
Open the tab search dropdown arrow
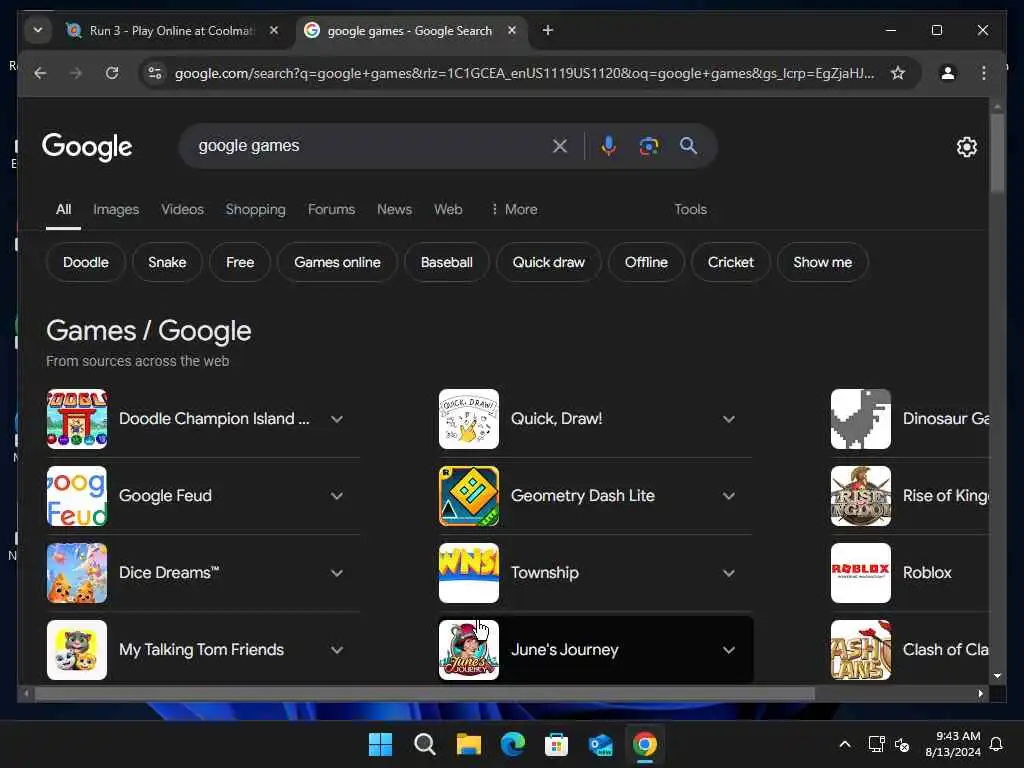[38, 30]
